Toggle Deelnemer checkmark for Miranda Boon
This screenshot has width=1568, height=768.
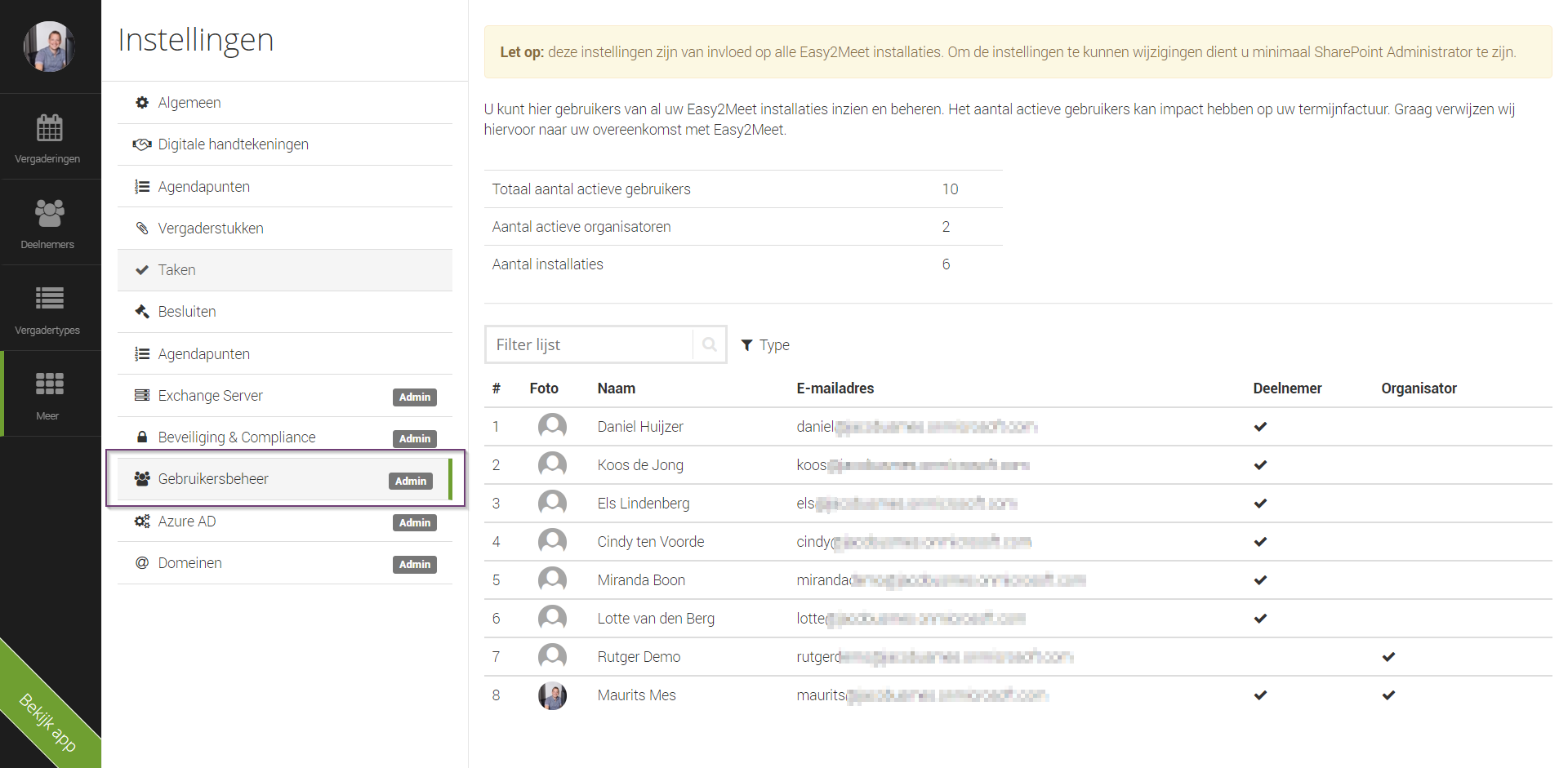coord(1260,580)
